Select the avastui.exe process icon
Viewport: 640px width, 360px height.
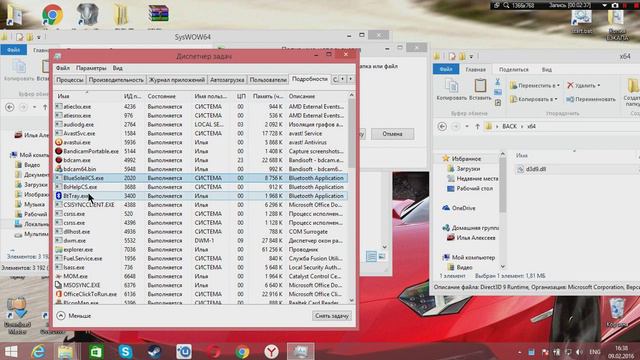pyautogui.click(x=59, y=142)
